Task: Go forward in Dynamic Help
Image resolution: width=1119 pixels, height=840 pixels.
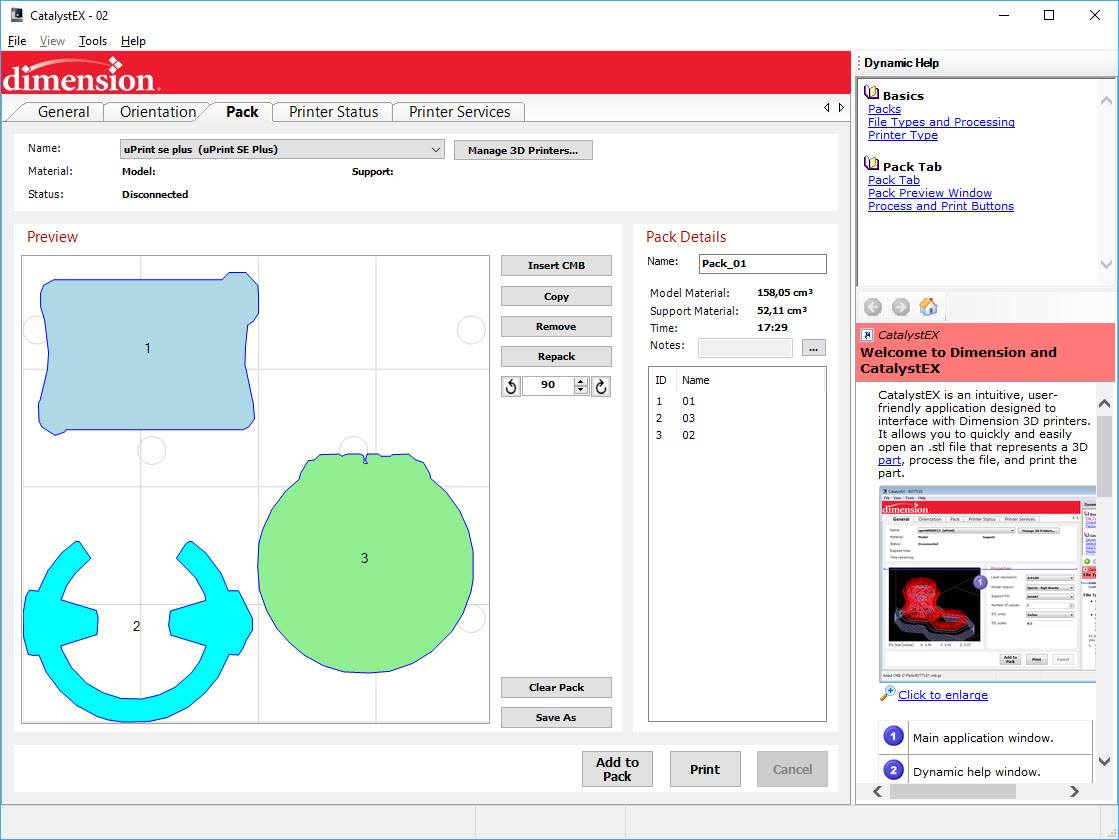Action: point(901,307)
